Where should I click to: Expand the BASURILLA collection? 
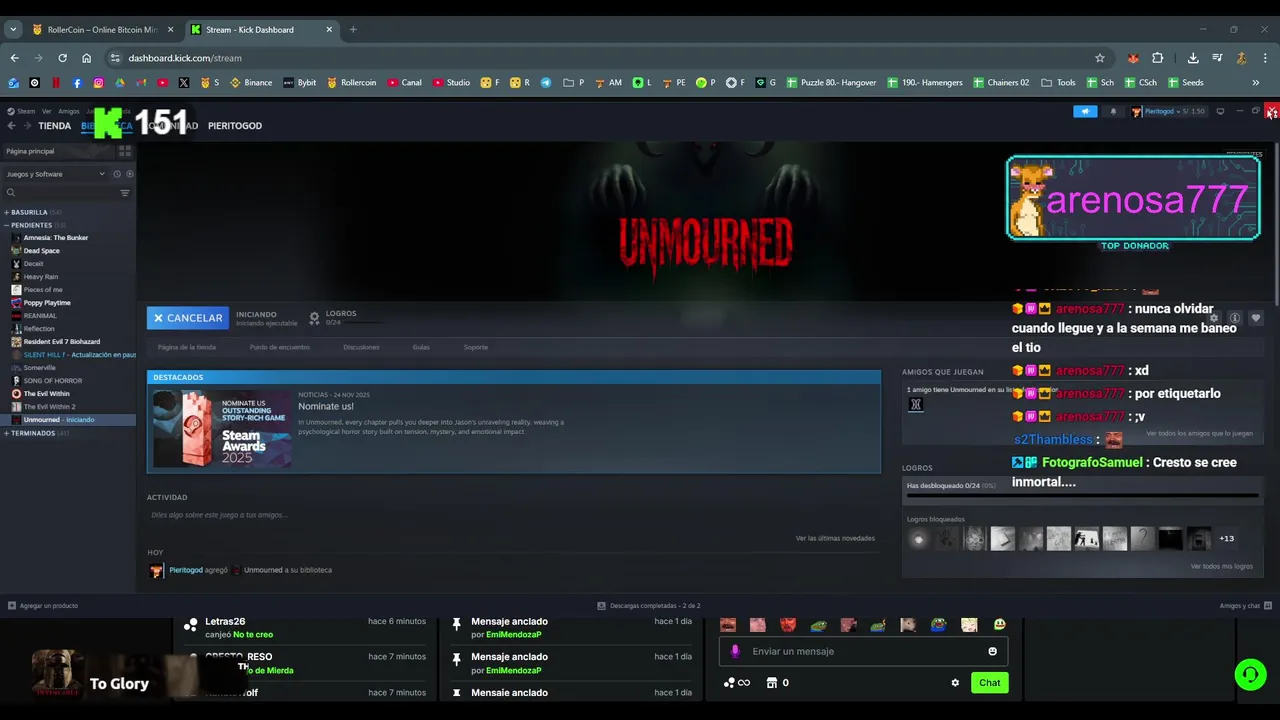coord(35,212)
